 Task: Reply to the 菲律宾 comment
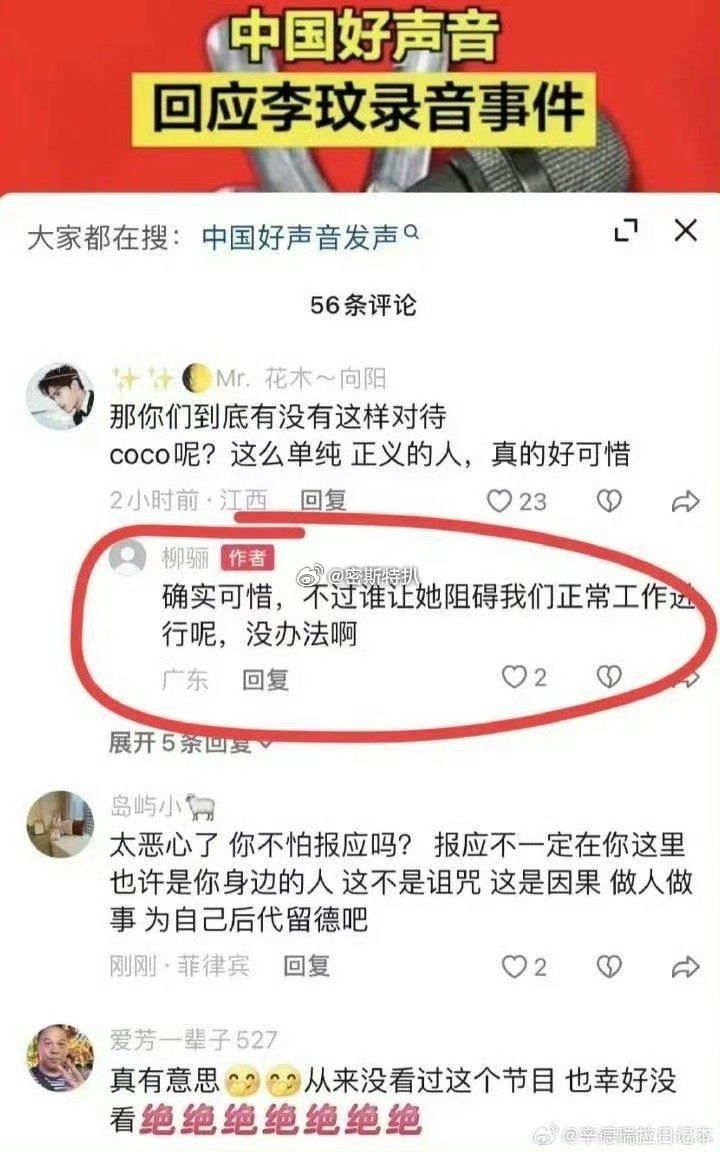[306, 965]
